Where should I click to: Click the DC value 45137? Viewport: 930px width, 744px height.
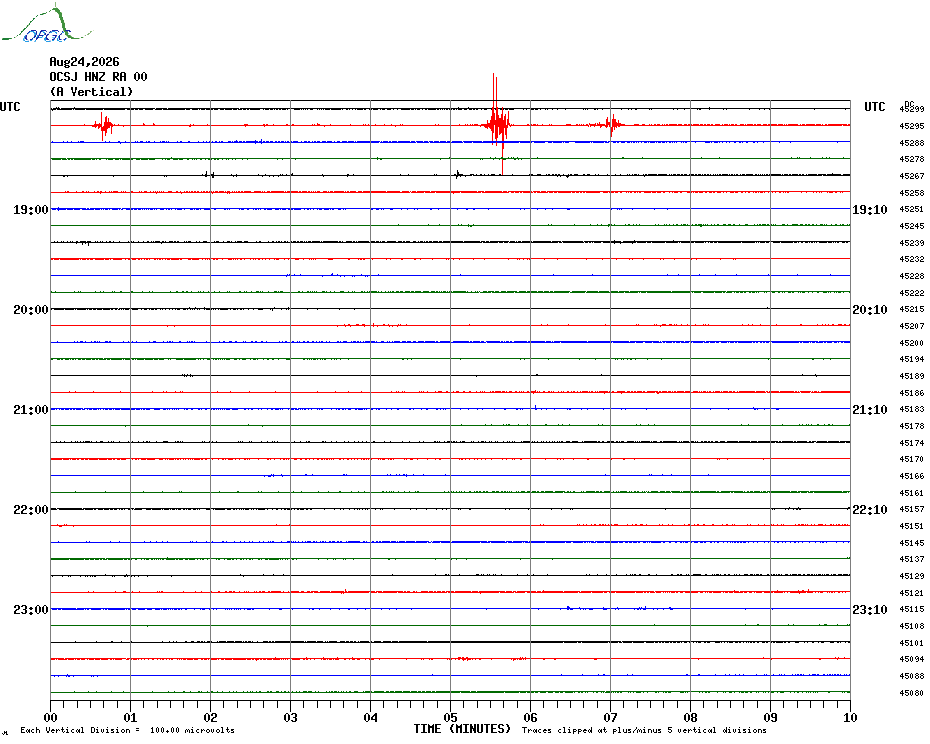coord(912,559)
